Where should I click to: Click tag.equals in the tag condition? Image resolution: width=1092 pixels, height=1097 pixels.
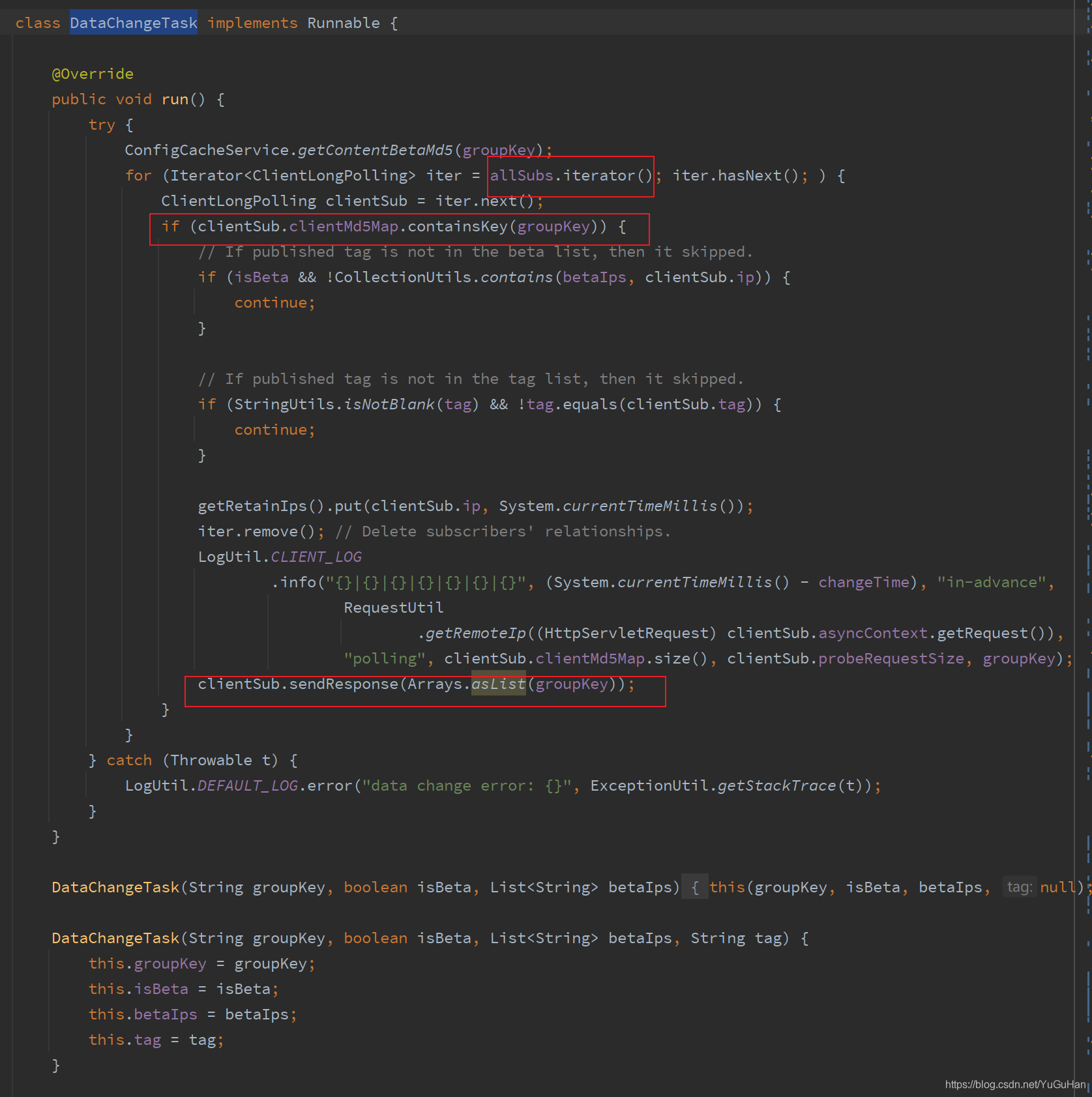pos(572,404)
